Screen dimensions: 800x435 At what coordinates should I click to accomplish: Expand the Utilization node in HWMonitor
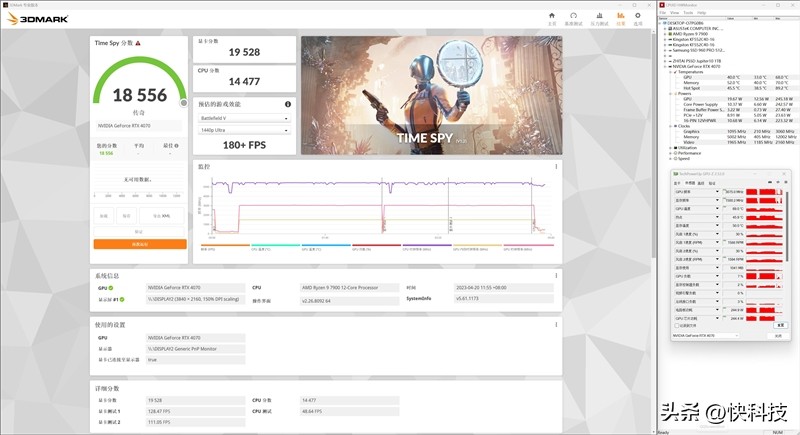(x=671, y=148)
